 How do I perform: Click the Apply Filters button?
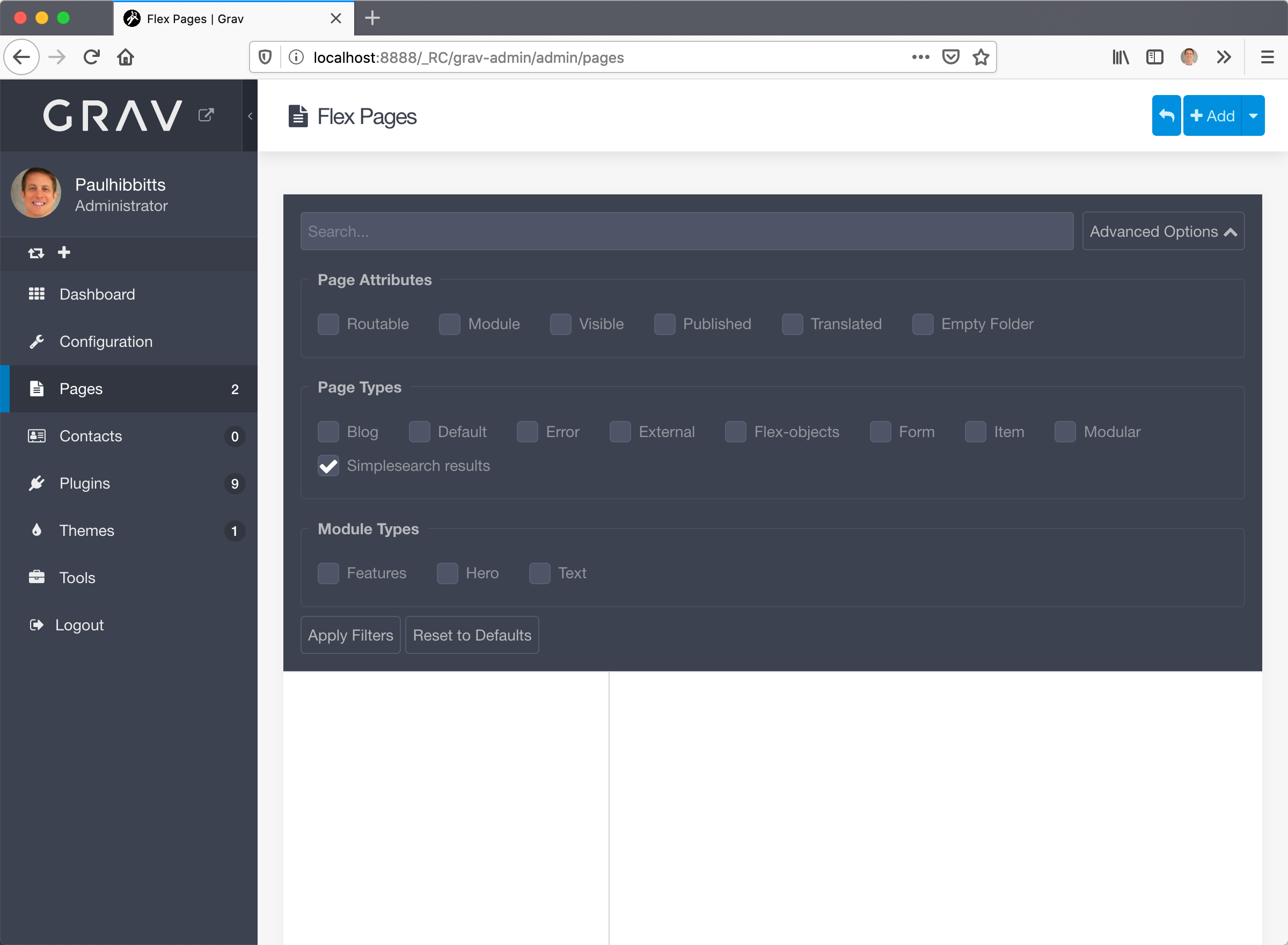(x=350, y=635)
